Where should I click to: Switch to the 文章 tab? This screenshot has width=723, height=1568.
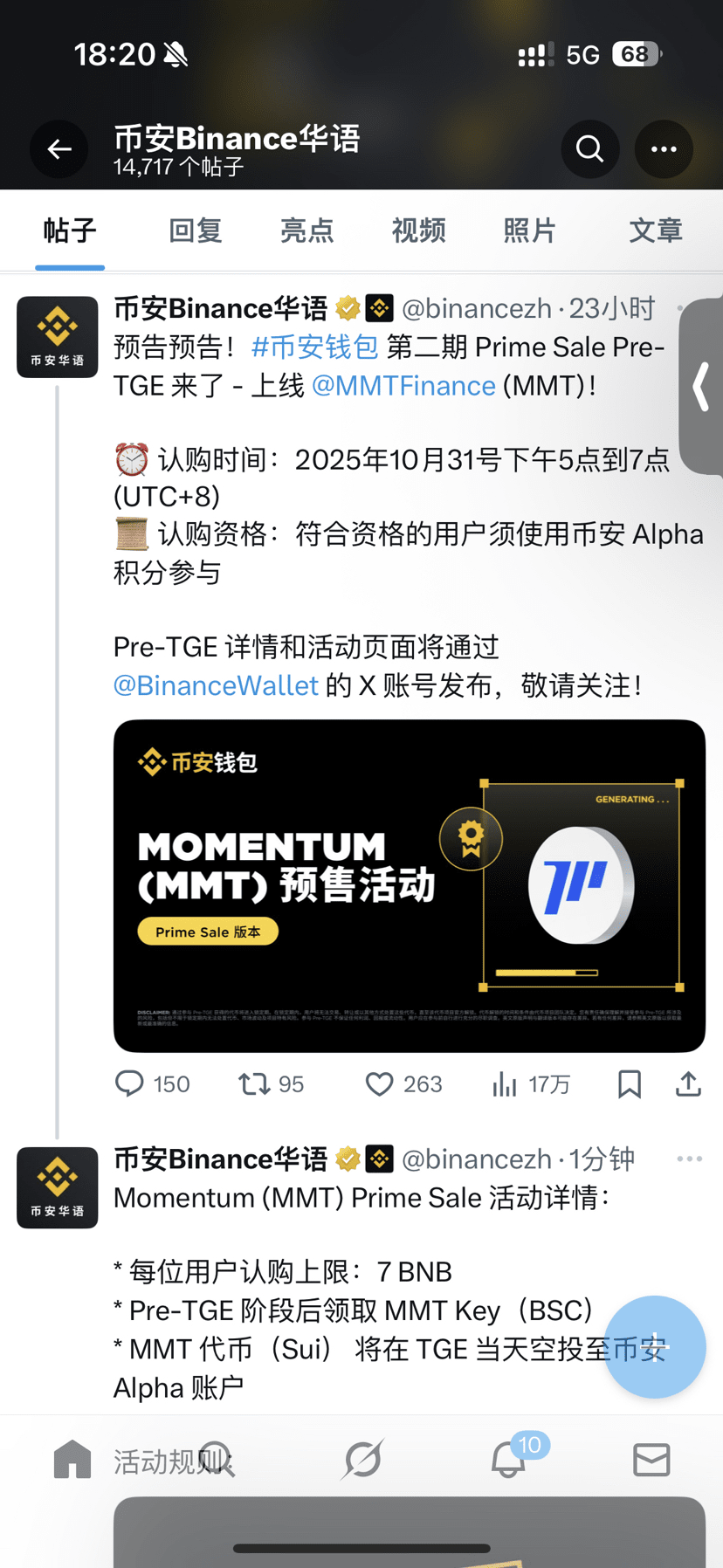coord(656,230)
